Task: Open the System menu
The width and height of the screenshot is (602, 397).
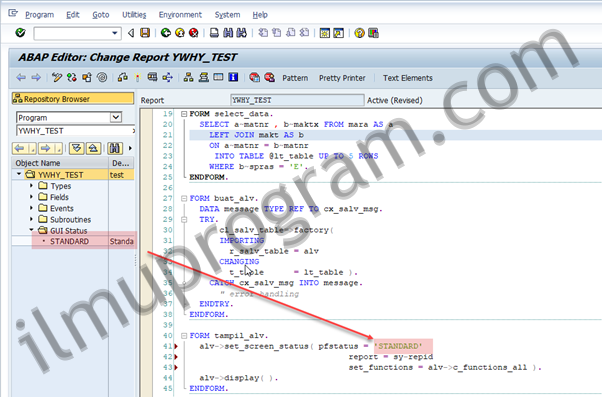Action: click(x=227, y=15)
